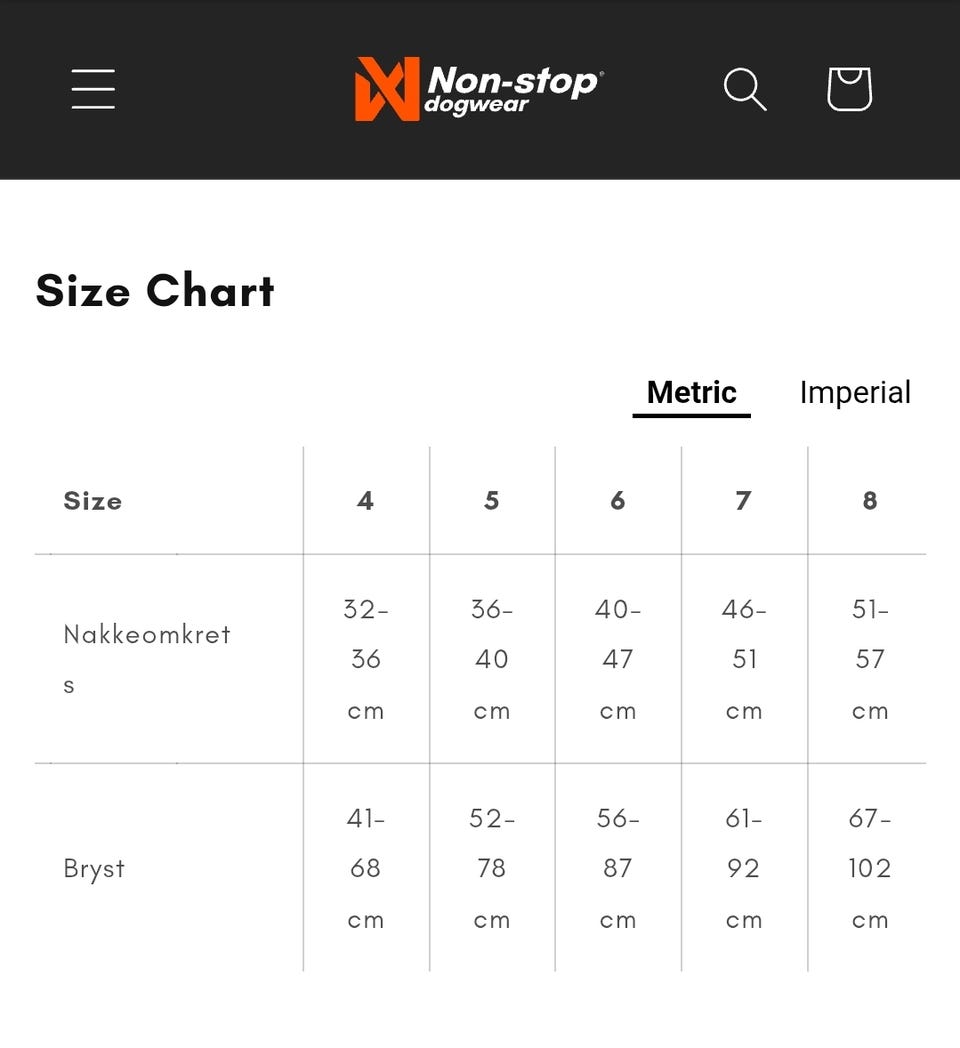Click neck measurement 51-57 cm cell
Viewport: 960px width, 1048px height.
870,659
